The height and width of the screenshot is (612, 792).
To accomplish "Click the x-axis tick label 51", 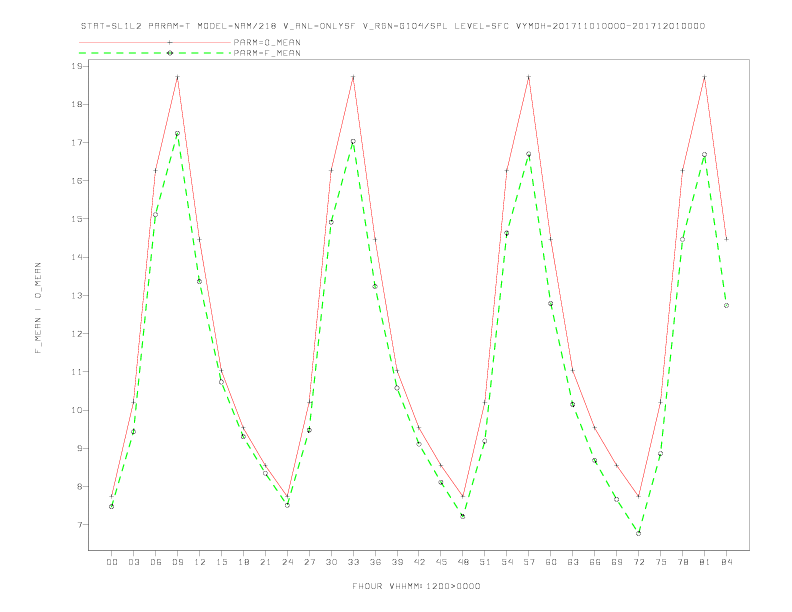I will (x=485, y=562).
